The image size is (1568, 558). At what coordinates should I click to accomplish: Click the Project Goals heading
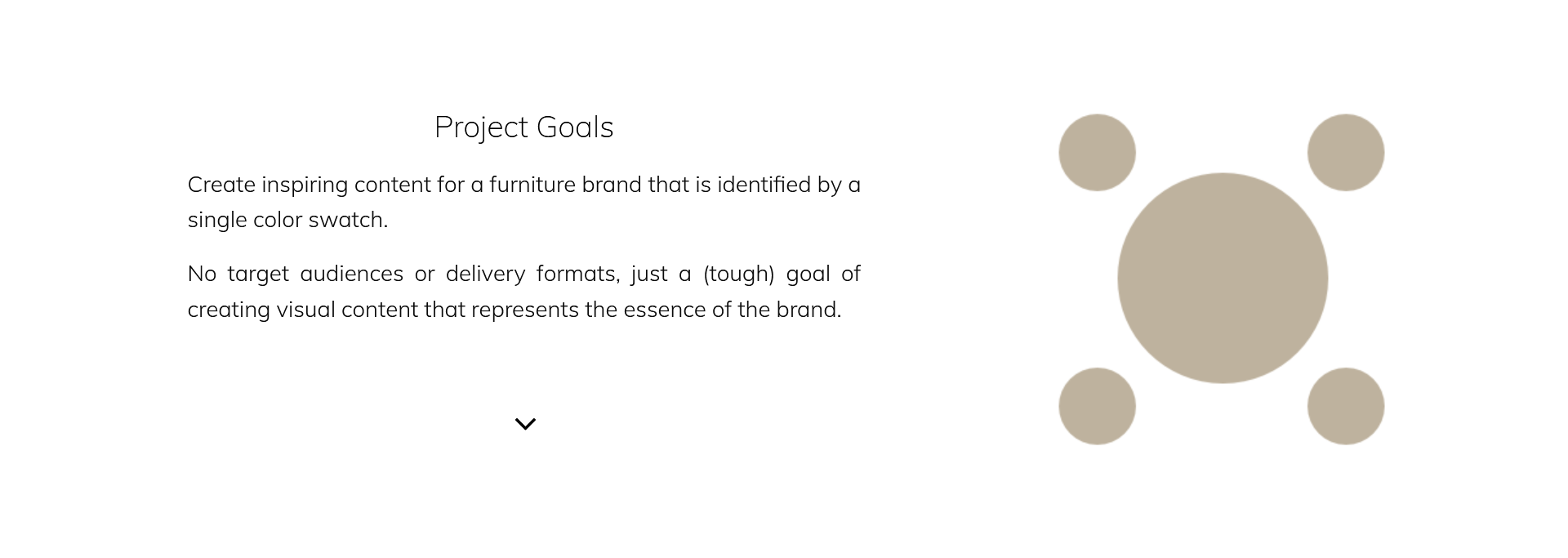pyautogui.click(x=523, y=127)
